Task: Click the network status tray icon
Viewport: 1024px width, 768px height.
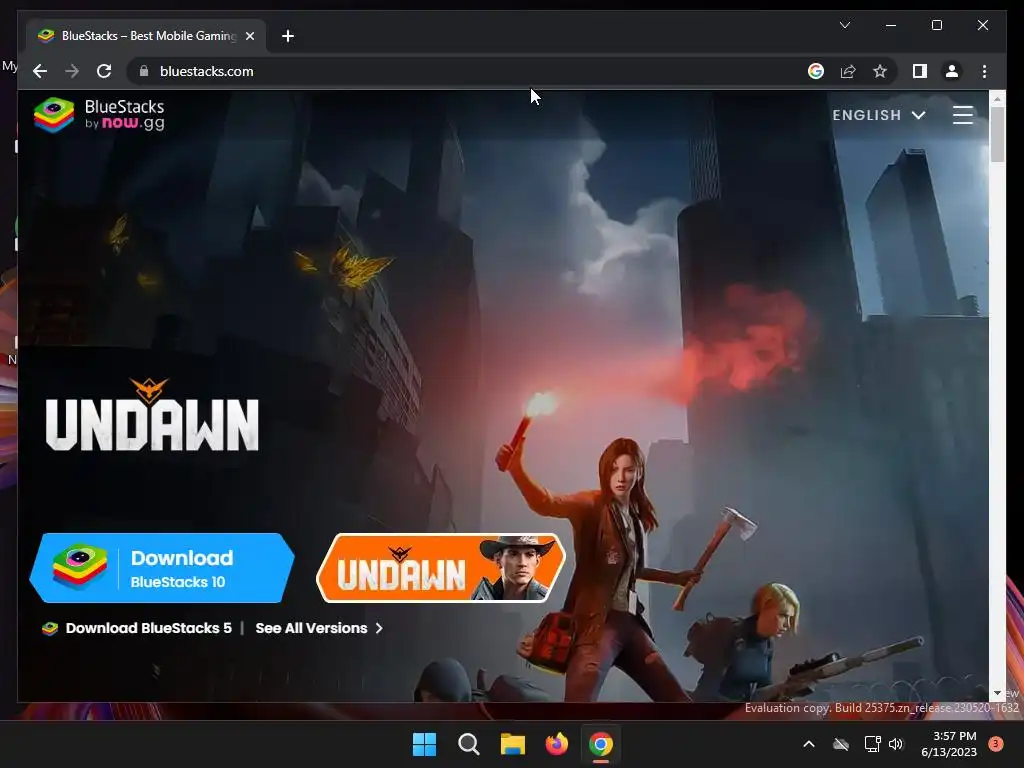Action: 872,744
